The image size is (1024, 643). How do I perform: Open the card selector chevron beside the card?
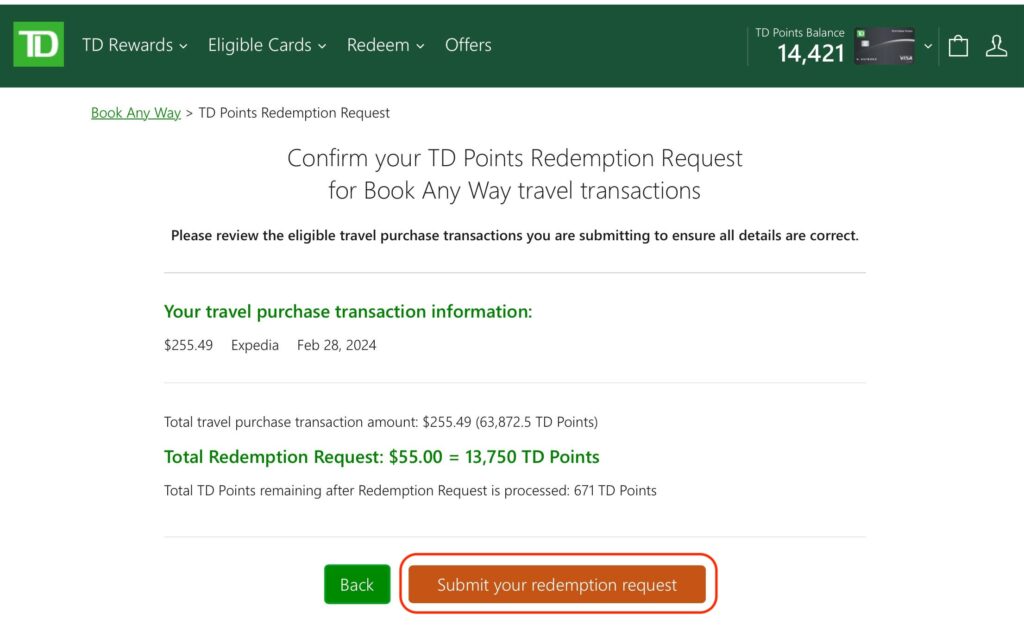pyautogui.click(x=928, y=45)
